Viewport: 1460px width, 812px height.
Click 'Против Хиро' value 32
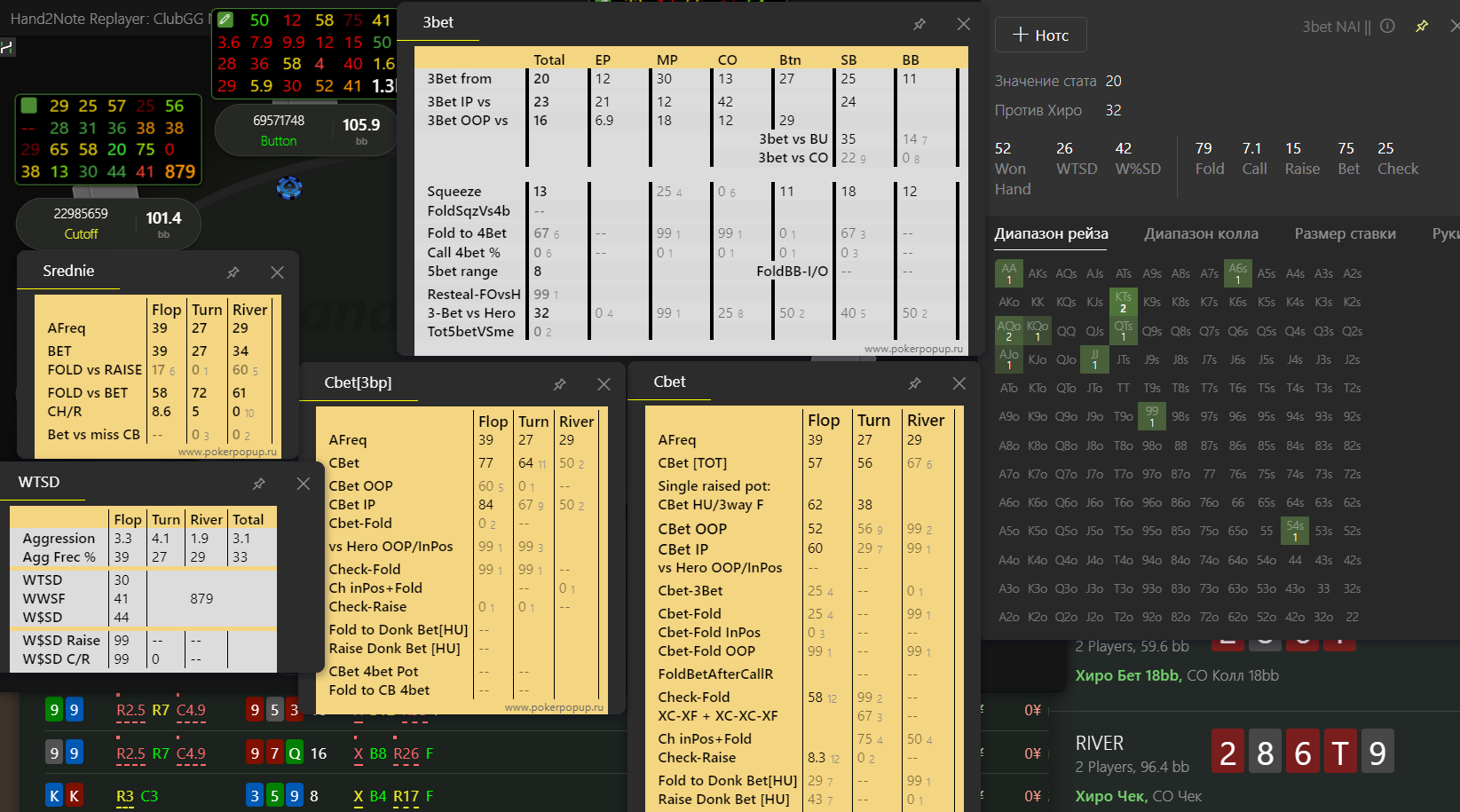point(1113,110)
